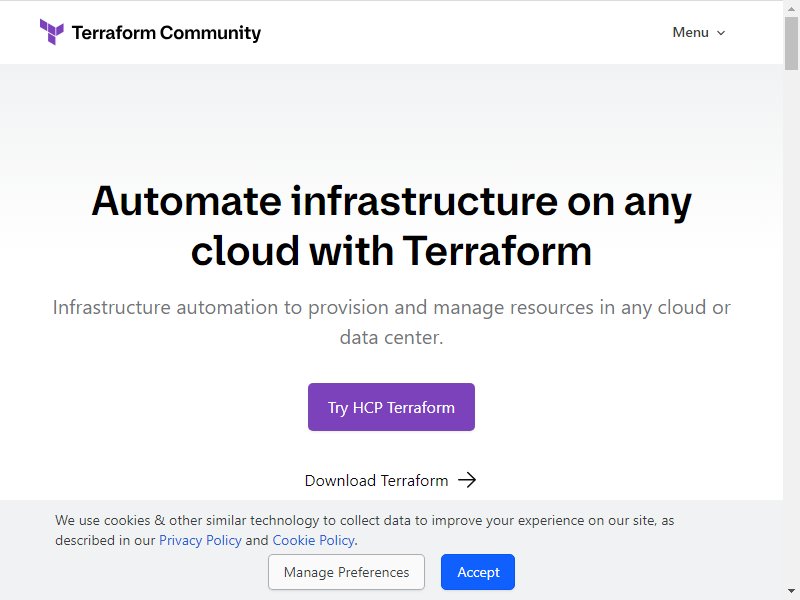Click the infrastructure automation subtitle paragraph
Screen dimensions: 800x600
click(x=391, y=322)
